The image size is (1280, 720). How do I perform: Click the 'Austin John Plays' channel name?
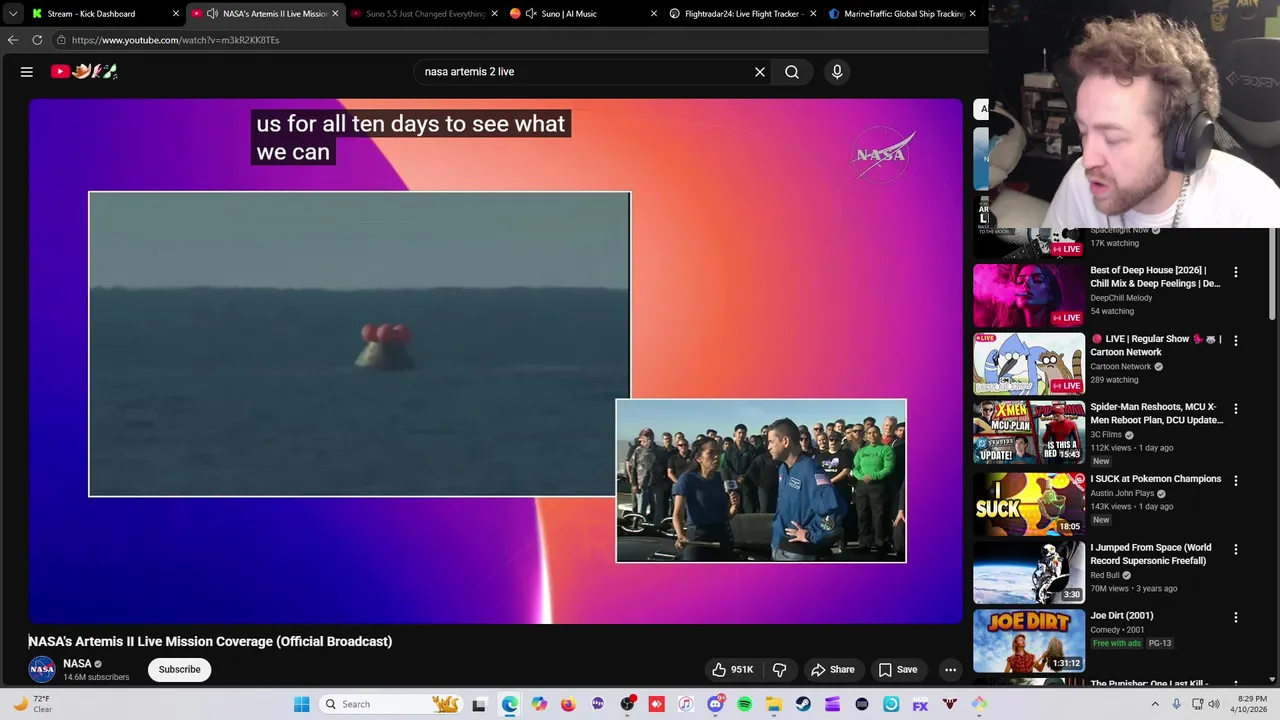pos(1121,493)
